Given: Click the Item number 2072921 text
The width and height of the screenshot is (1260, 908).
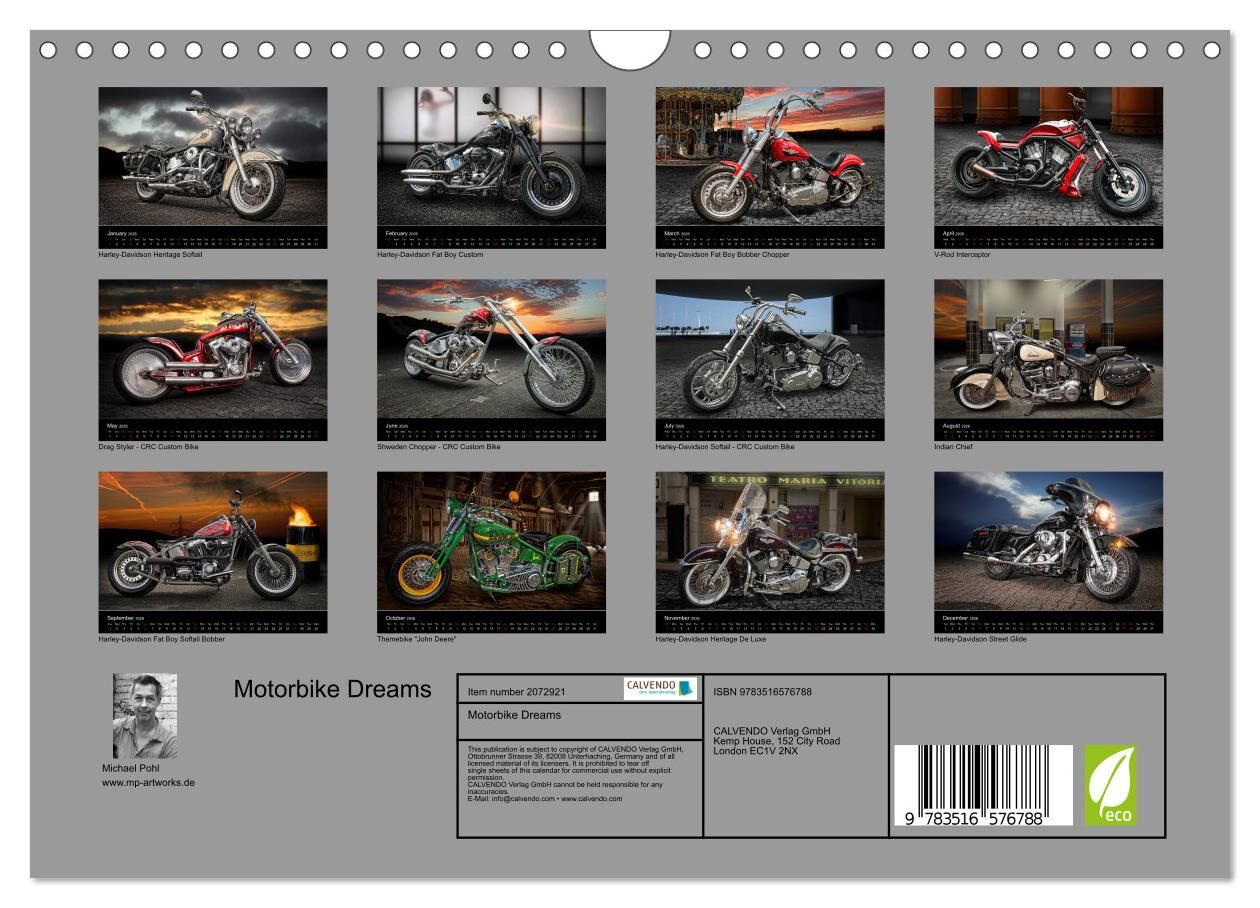Looking at the screenshot, I should pos(516,691).
